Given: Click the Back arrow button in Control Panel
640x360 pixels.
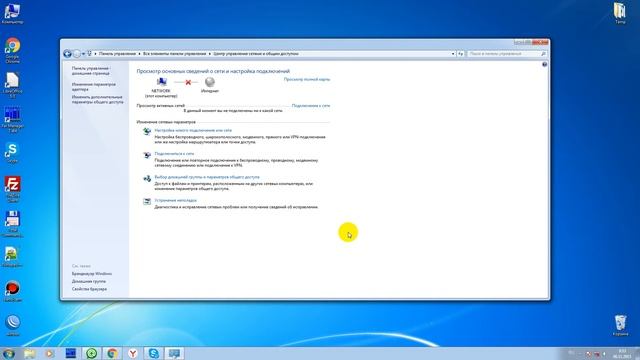Looking at the screenshot, I should 67,53.
